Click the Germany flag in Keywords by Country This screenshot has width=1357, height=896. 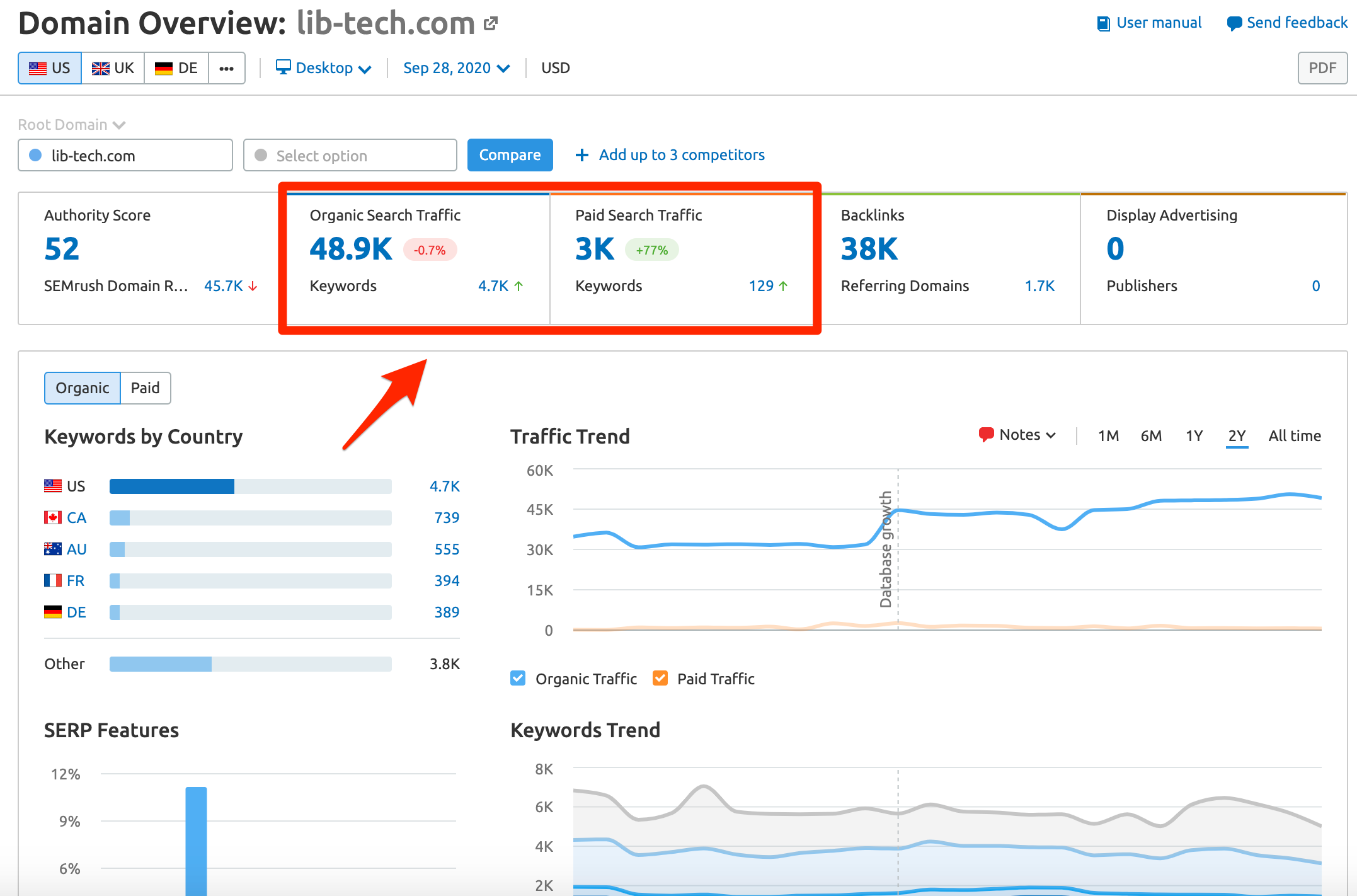[53, 612]
